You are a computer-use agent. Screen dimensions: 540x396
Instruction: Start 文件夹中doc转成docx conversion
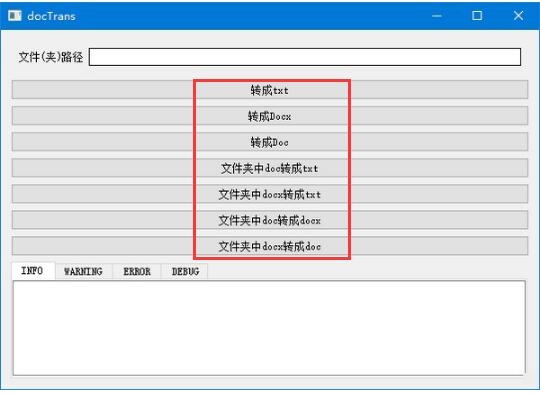270,220
